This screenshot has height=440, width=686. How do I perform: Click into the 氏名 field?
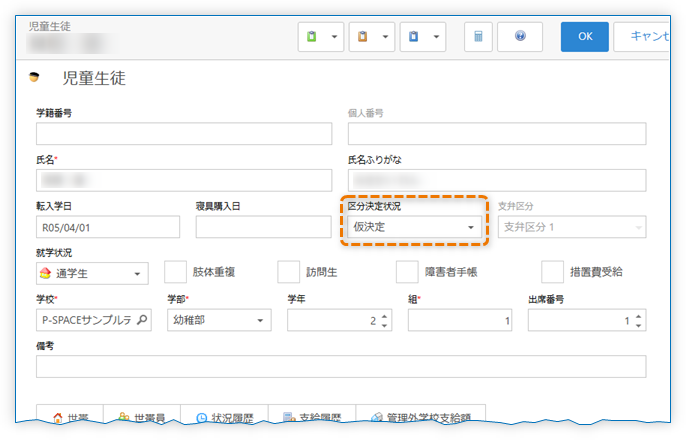coord(184,180)
